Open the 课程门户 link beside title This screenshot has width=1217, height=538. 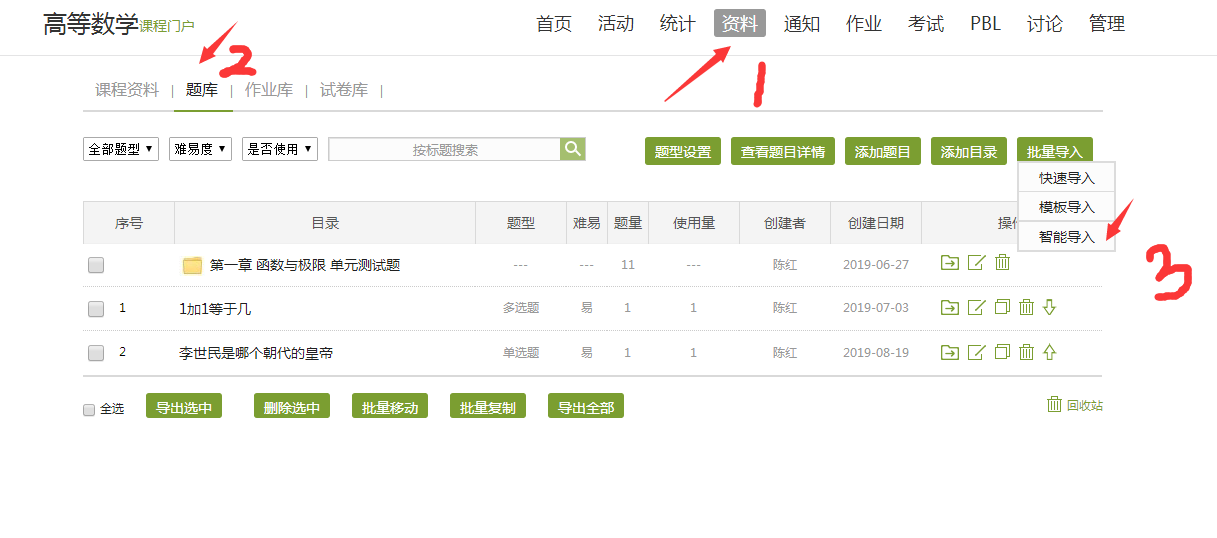167,26
